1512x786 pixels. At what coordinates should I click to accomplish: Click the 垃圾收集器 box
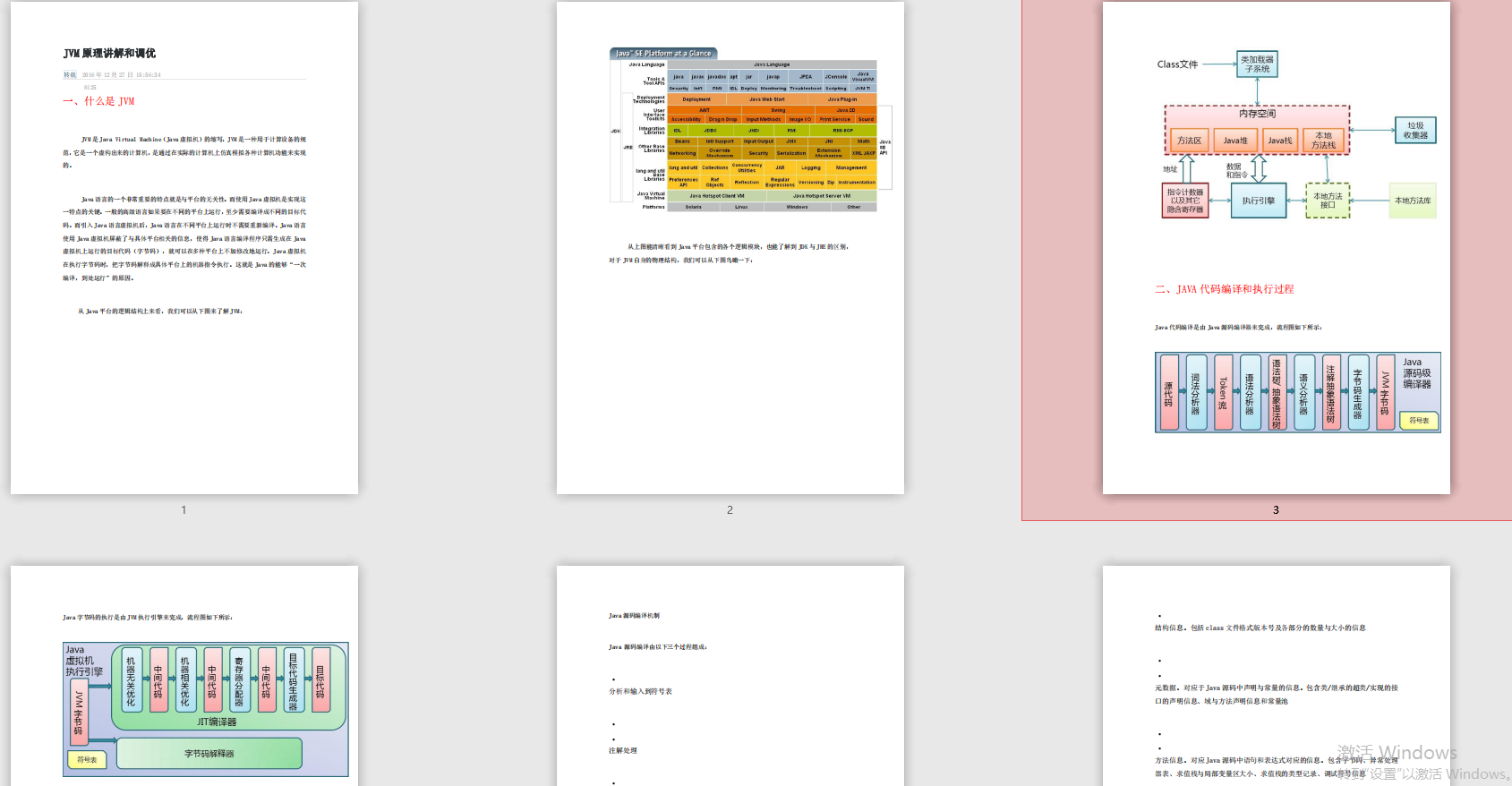click(x=1415, y=130)
